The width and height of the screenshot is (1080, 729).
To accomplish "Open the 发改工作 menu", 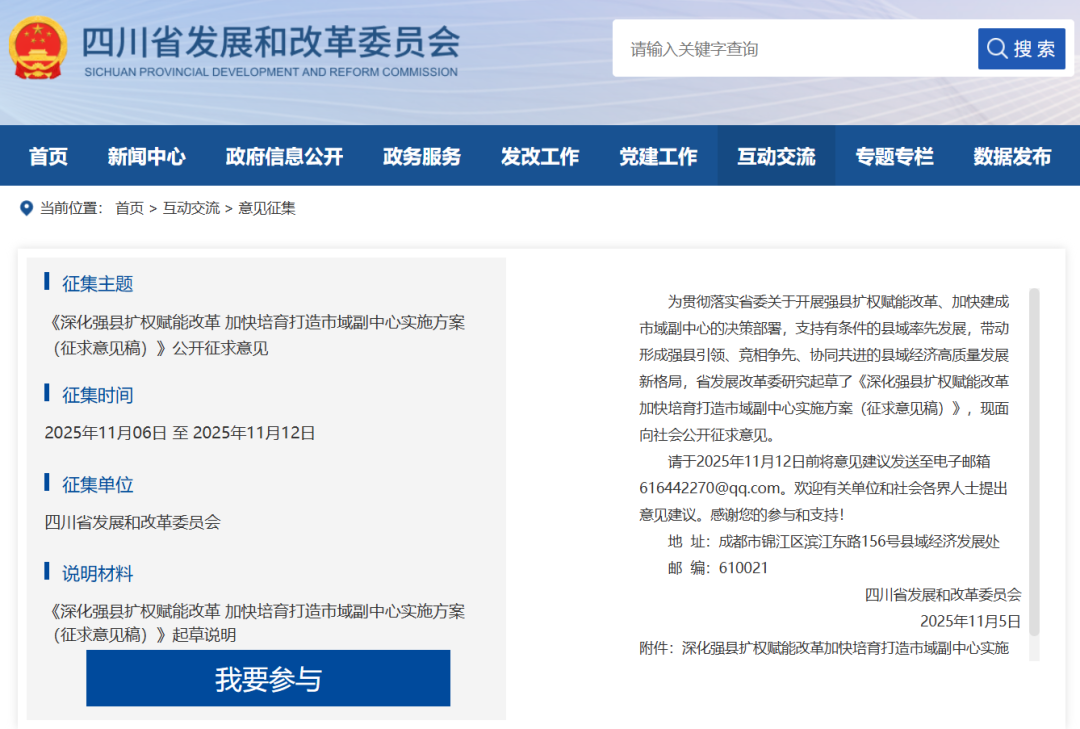I will click(539, 156).
